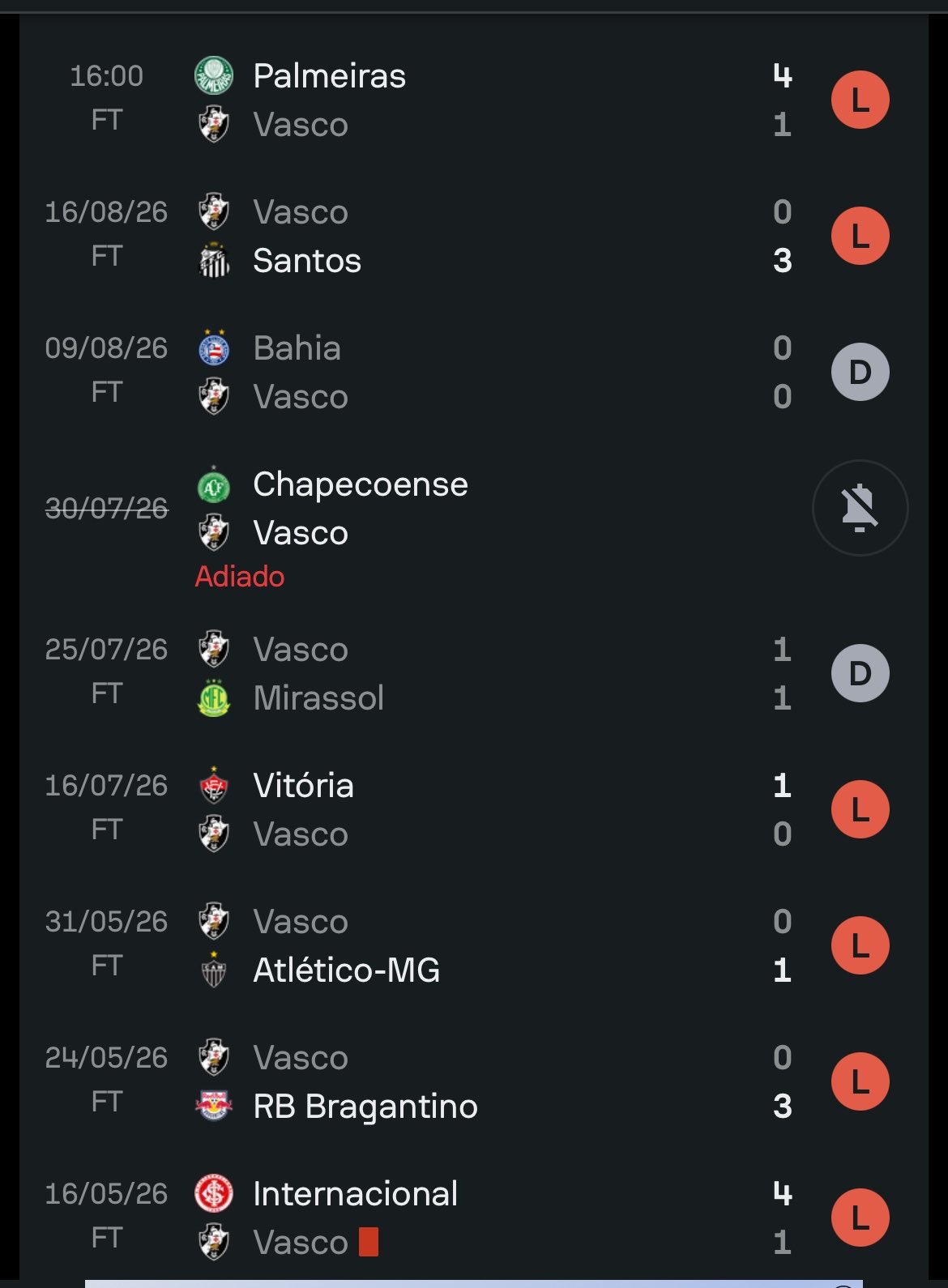948x1288 pixels.
Task: Click the Atlético-MG club crest
Action: [214, 970]
